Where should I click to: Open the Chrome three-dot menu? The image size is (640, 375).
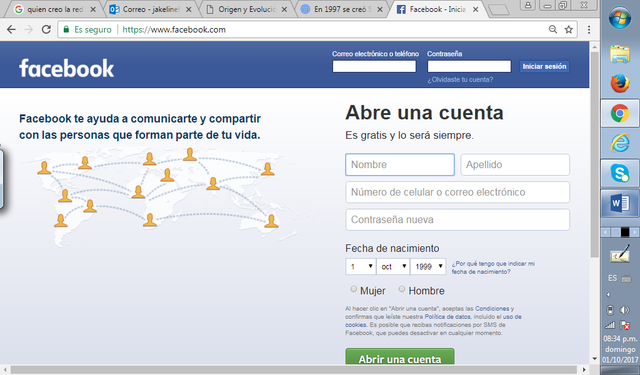pos(589,29)
